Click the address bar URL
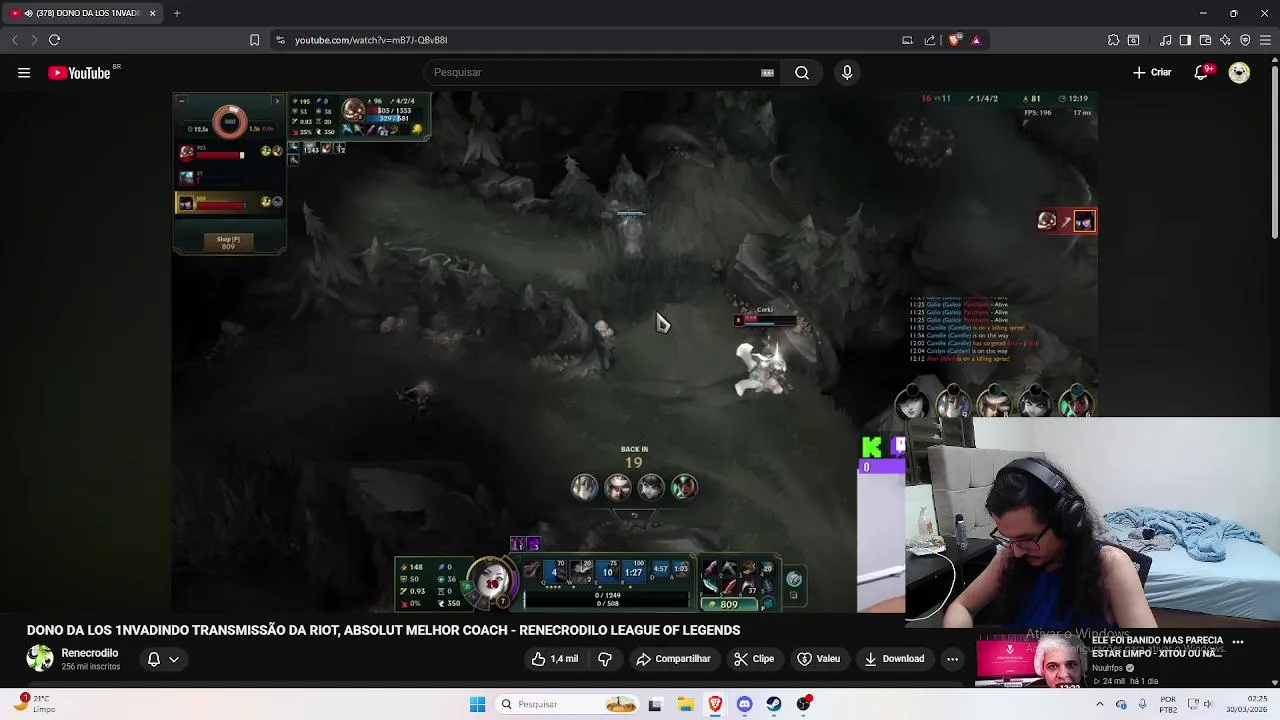This screenshot has height=720, width=1280. [371, 40]
